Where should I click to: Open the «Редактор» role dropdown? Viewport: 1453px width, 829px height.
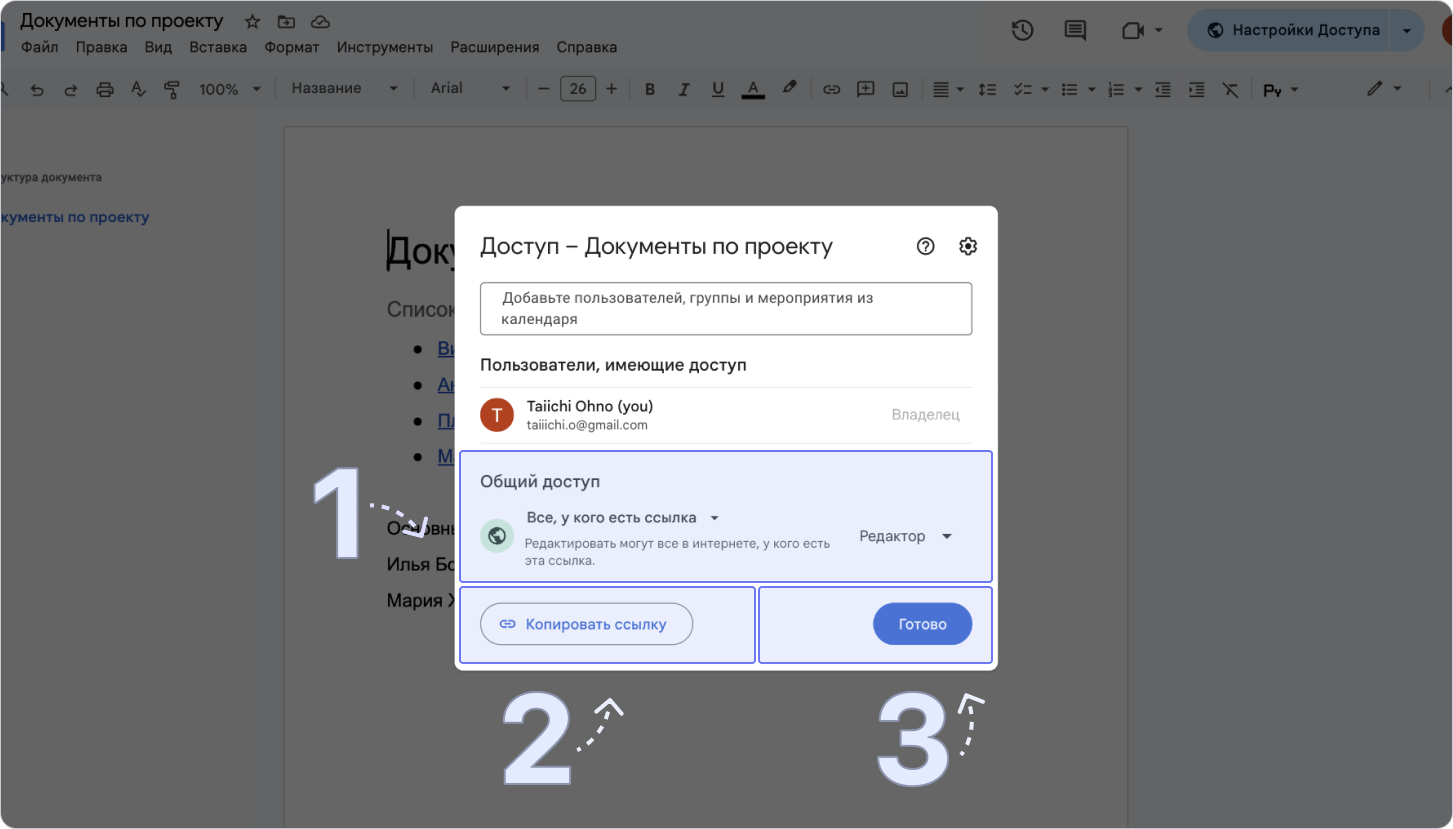pos(905,536)
